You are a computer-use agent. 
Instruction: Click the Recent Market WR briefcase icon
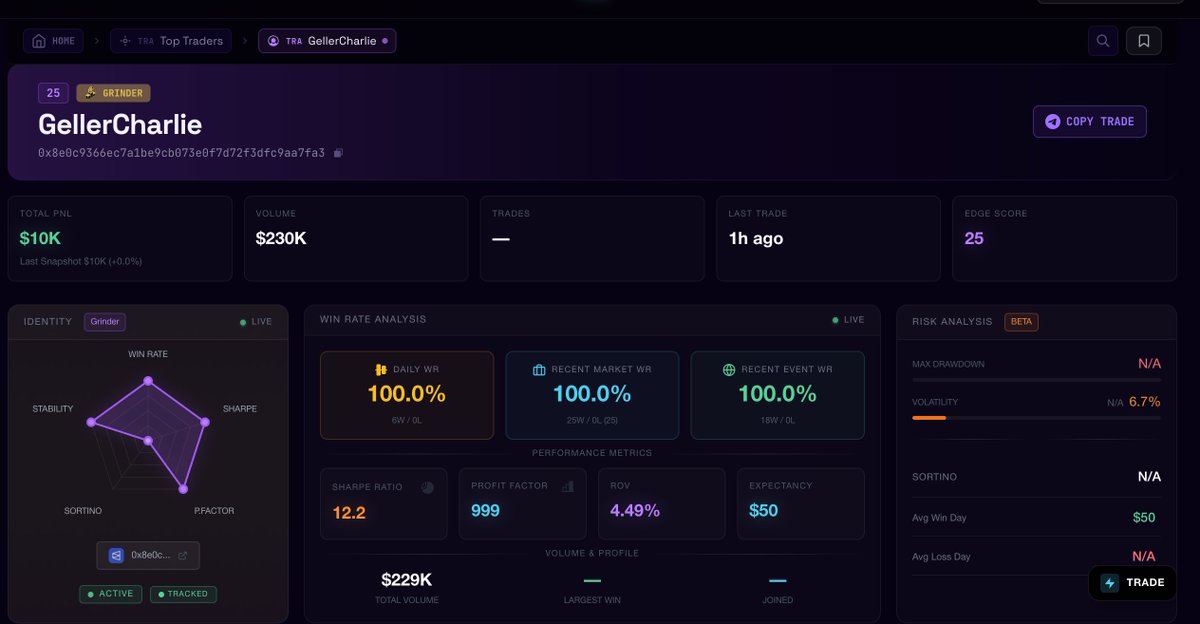click(539, 370)
